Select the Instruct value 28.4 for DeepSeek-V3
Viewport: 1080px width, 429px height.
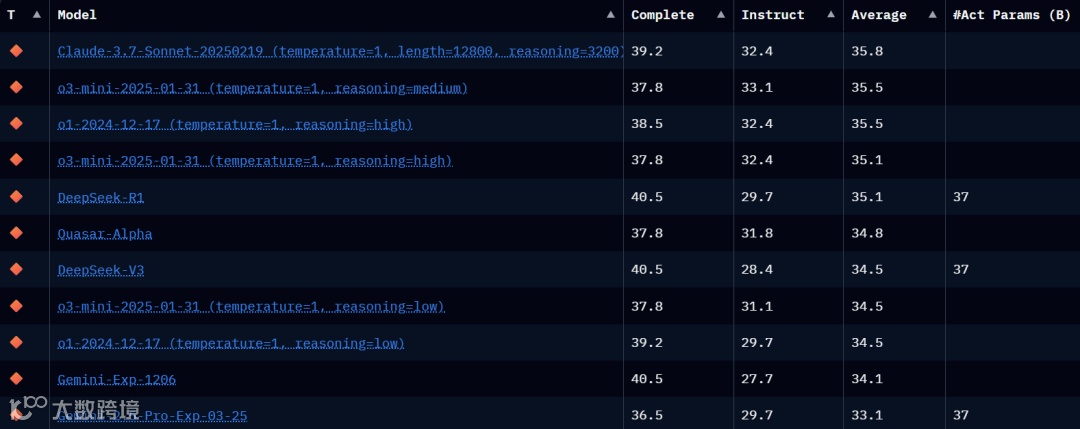click(x=757, y=270)
